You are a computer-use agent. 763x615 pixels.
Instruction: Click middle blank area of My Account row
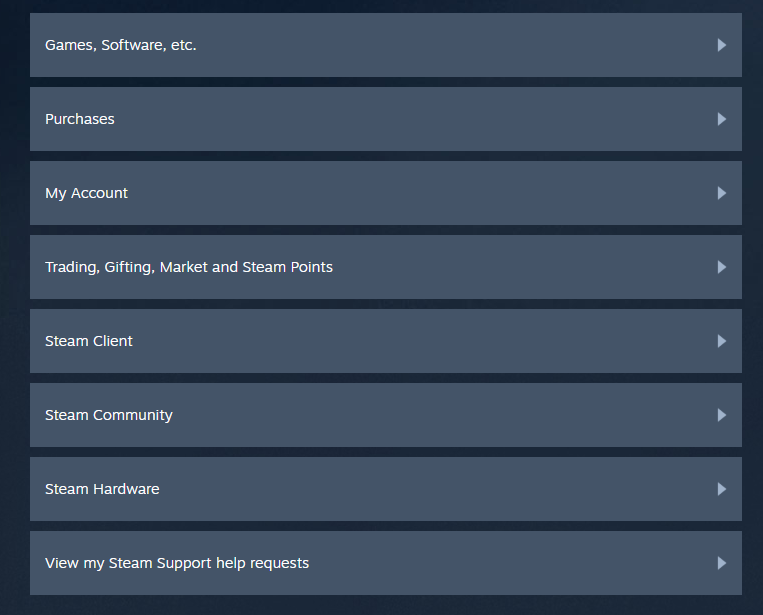386,193
